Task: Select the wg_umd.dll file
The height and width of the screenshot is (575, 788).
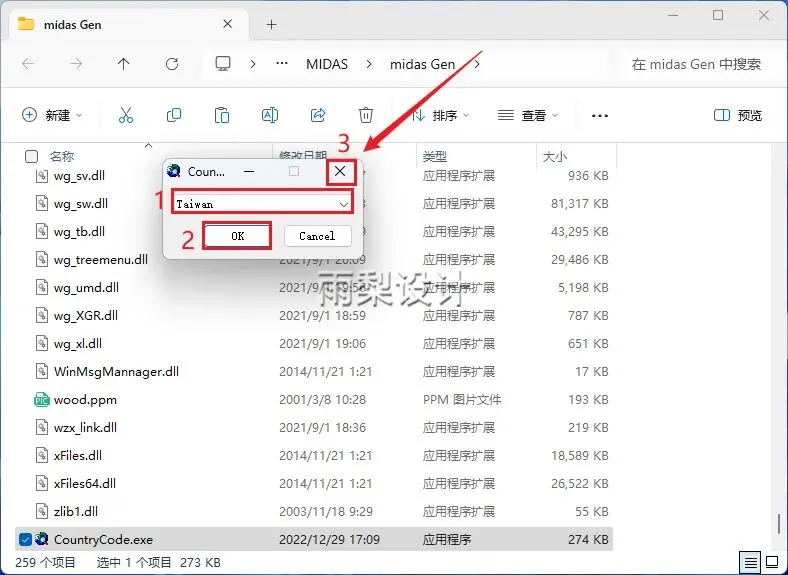Action: [86, 288]
